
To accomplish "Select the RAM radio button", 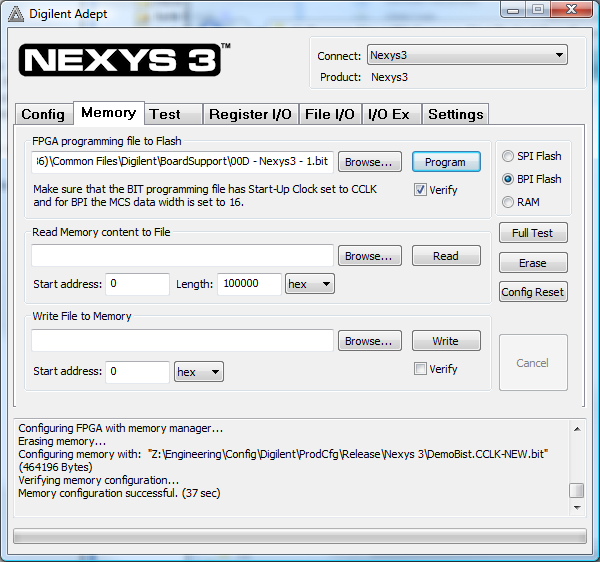I will coord(508,202).
